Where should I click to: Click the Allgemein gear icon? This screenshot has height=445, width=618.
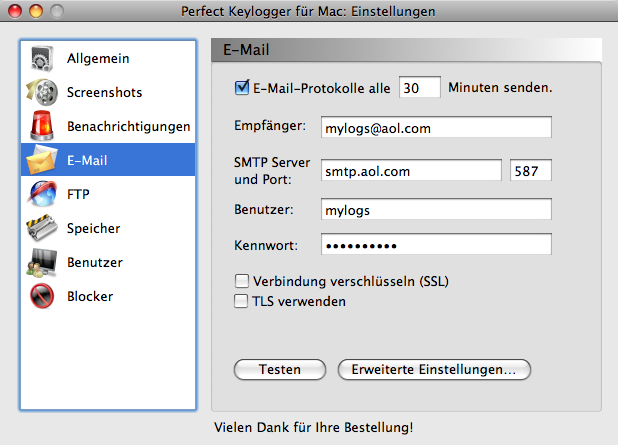click(x=42, y=58)
